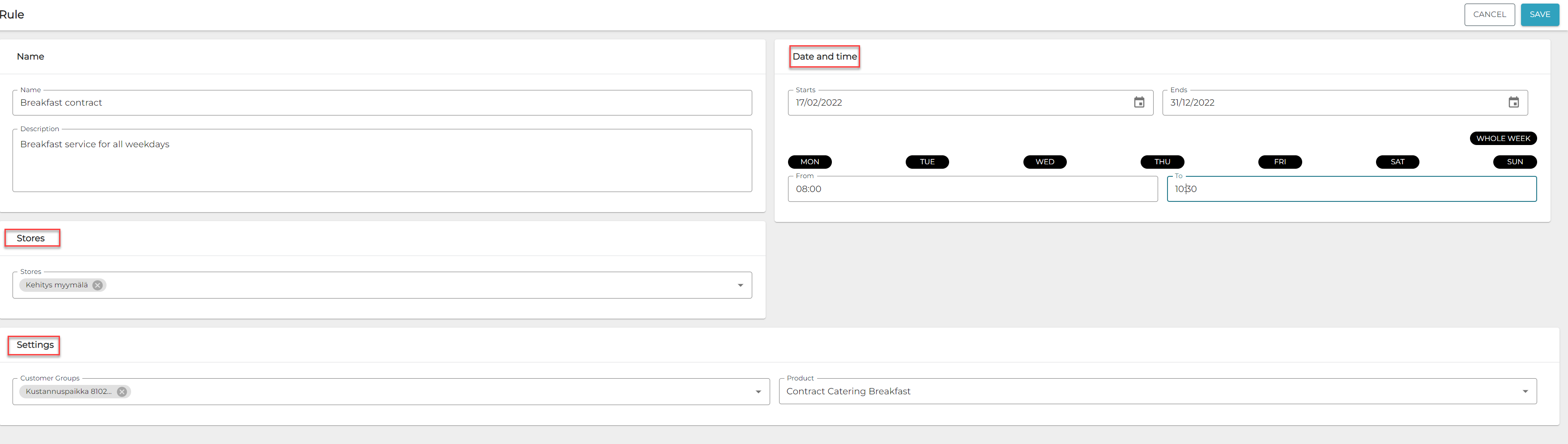Image resolution: width=1568 pixels, height=444 pixels.
Task: Remove the Kehitys myymälä store chip
Action: point(98,285)
